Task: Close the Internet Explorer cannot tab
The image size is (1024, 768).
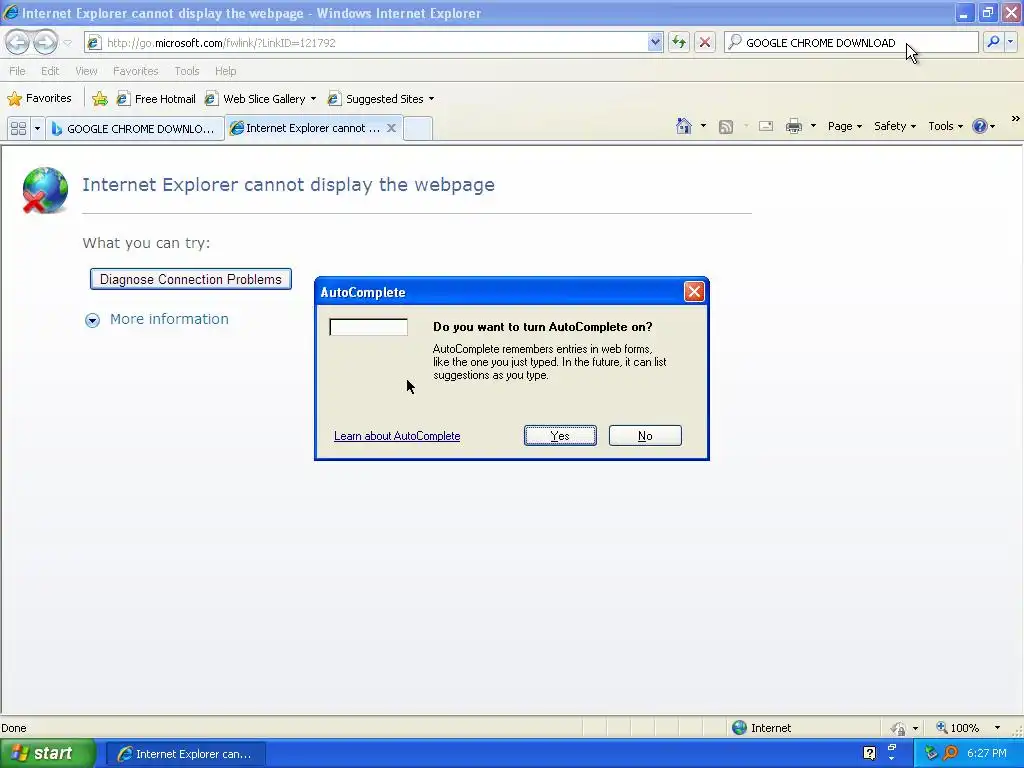Action: (391, 128)
